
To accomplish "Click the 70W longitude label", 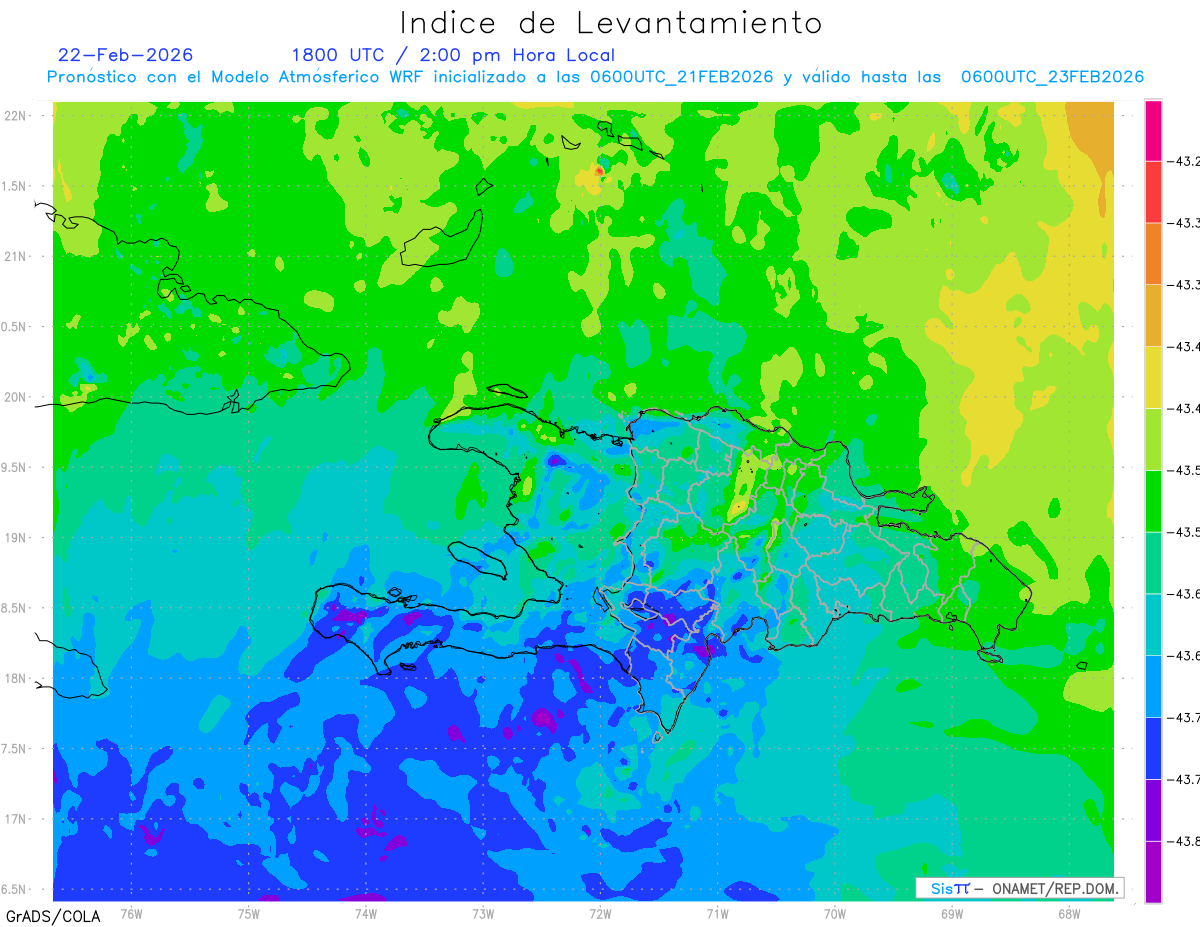I will pos(834,914).
